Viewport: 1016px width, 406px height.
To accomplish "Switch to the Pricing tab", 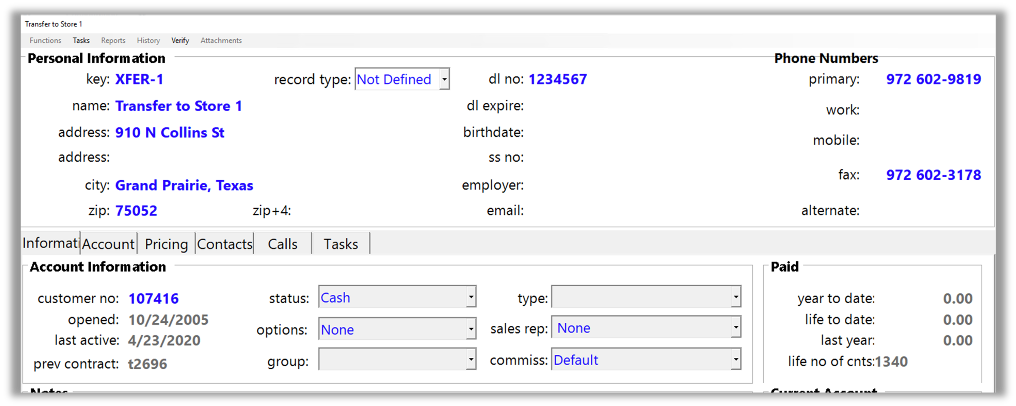I will pyautogui.click(x=166, y=244).
